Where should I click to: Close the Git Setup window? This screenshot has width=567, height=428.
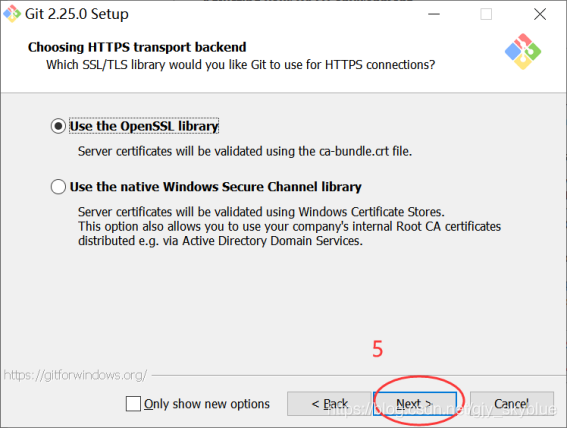[540, 14]
